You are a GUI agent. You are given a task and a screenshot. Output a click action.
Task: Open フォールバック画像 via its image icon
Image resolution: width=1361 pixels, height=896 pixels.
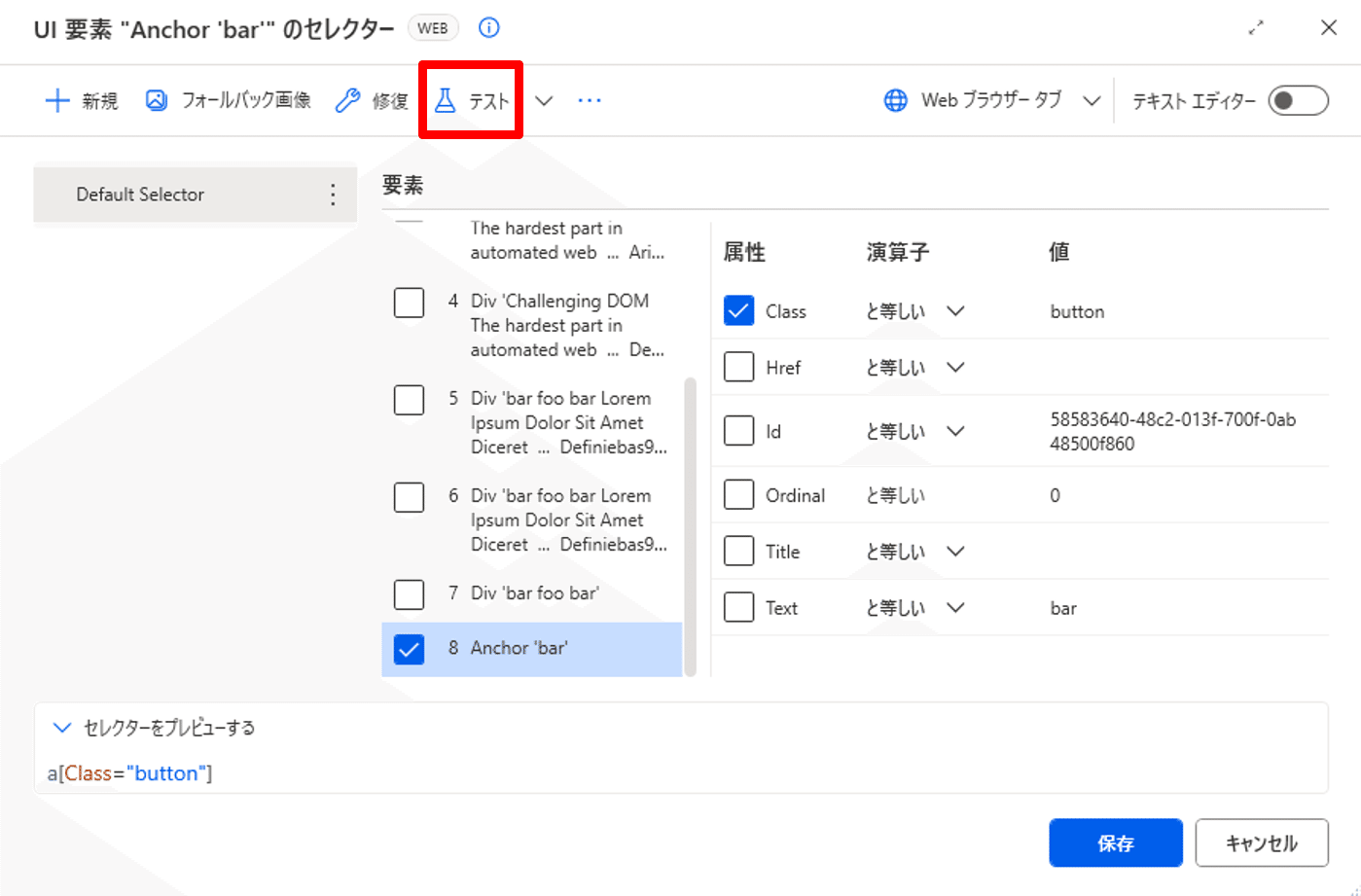[156, 100]
